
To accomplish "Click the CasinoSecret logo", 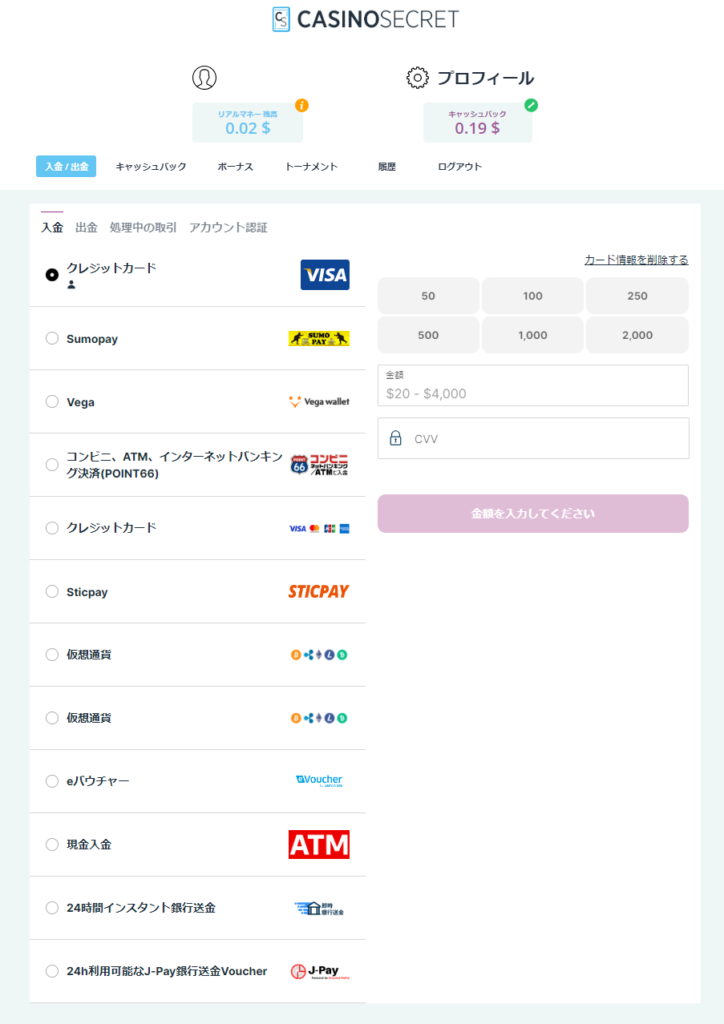I will (x=365, y=20).
